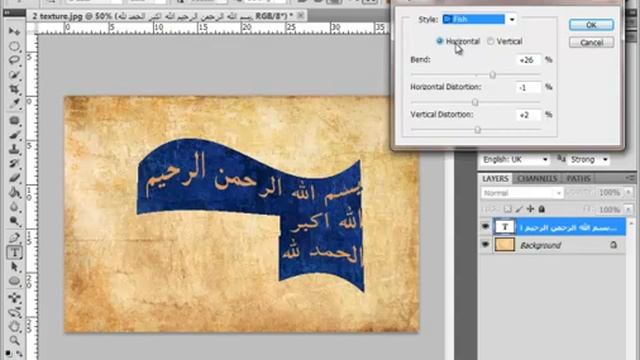Click the lock image pixels brush icon

pos(519,209)
